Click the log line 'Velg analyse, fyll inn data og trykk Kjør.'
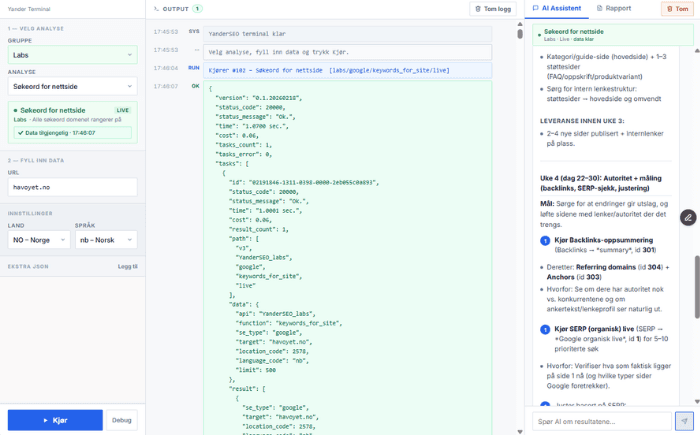Viewport: 700px width, 435px height. point(347,52)
